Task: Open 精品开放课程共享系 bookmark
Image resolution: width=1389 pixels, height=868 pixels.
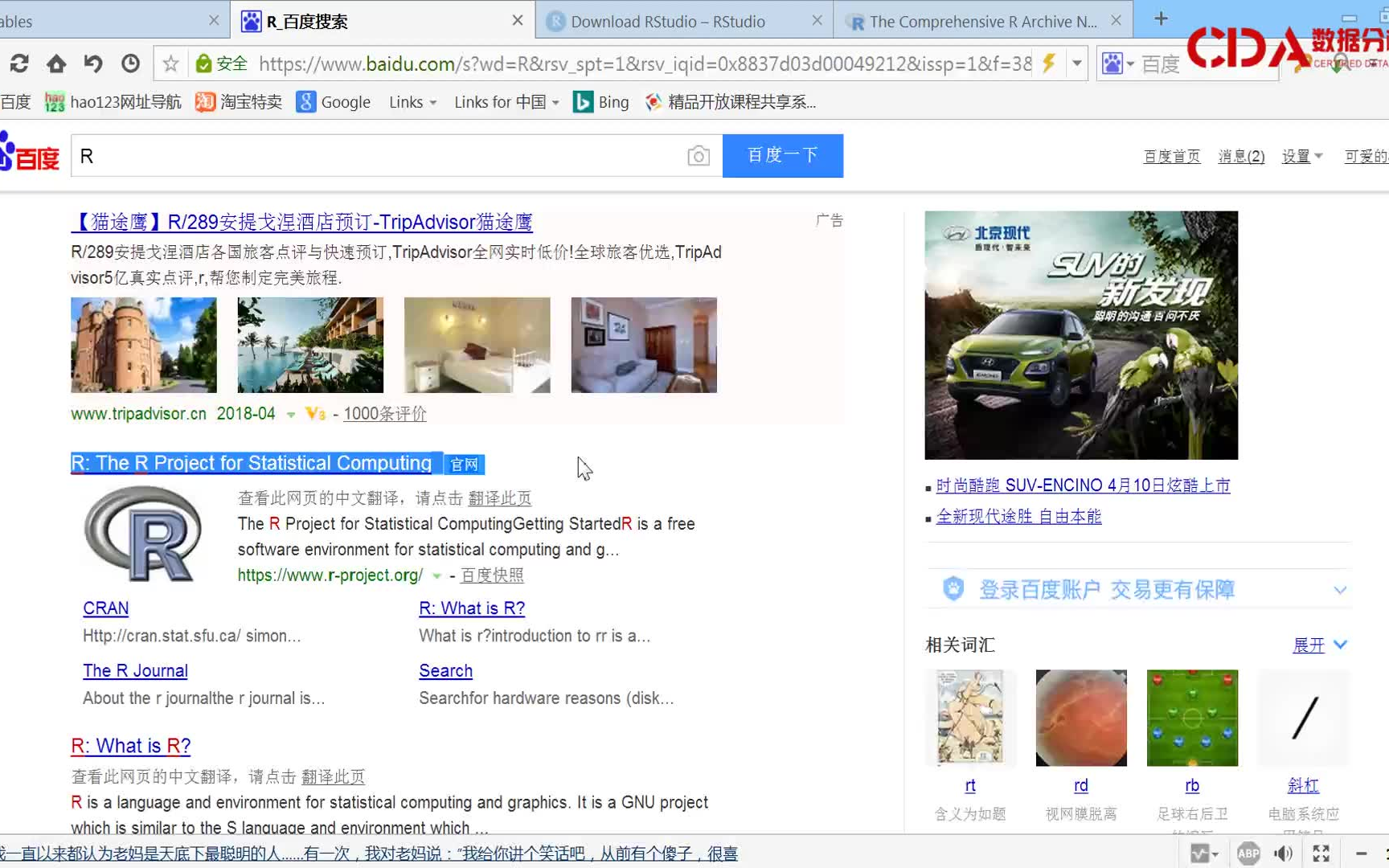Action: [731, 102]
